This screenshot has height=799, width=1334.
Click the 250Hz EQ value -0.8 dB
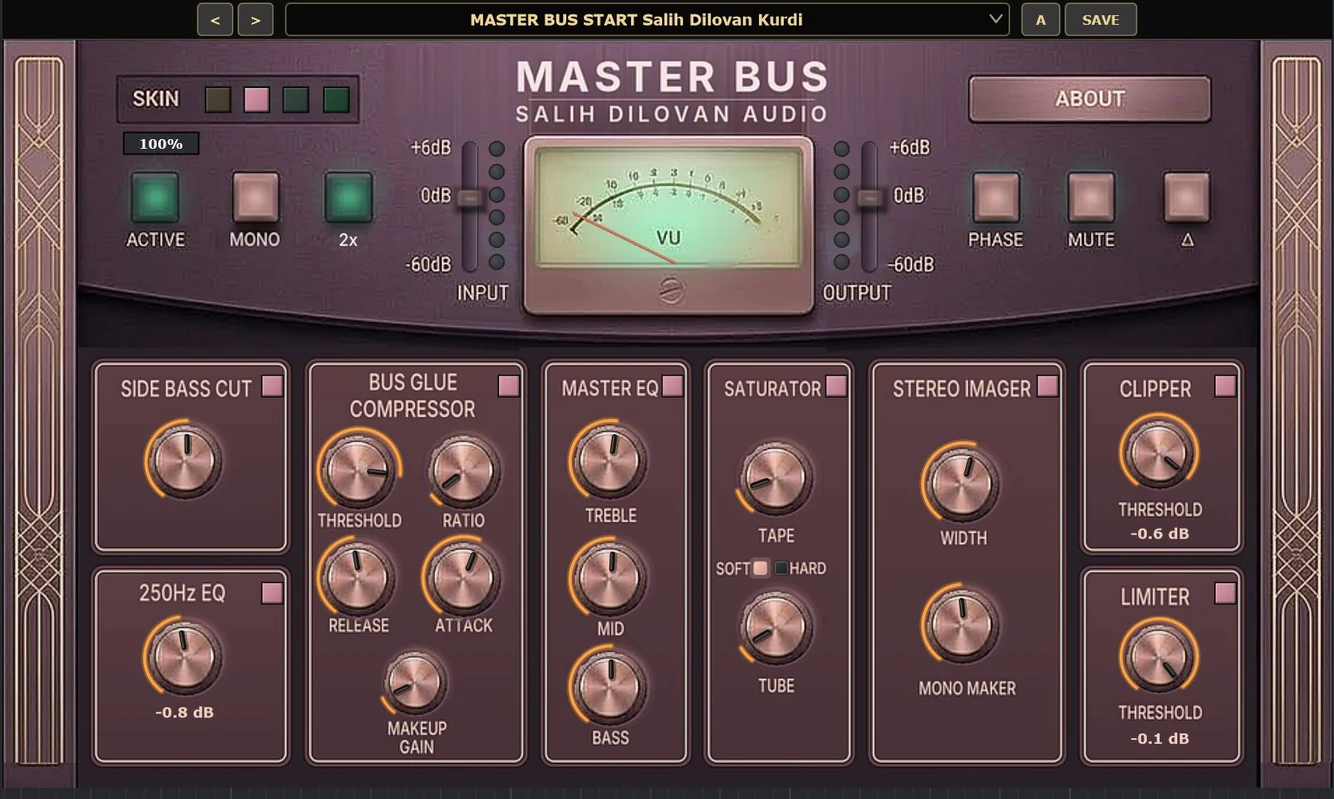[x=184, y=713]
